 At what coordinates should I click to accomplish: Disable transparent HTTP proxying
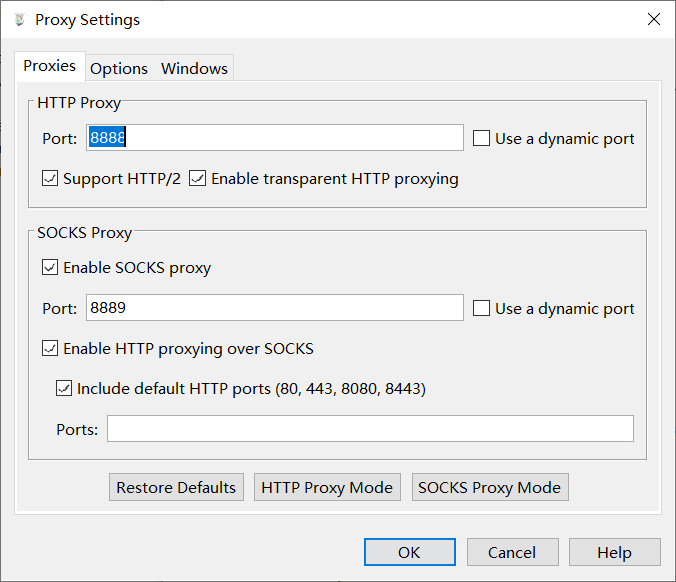198,179
